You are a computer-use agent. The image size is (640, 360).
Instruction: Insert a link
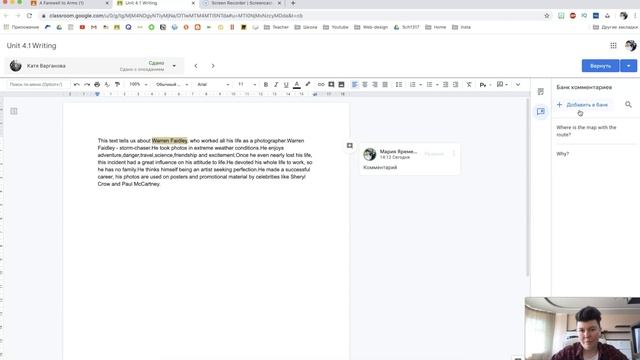pyautogui.click(x=321, y=84)
